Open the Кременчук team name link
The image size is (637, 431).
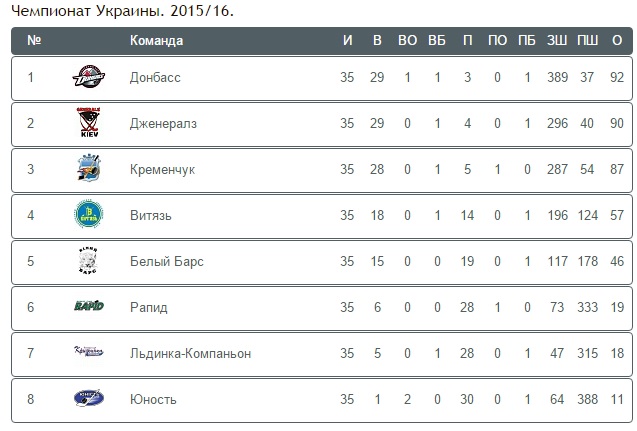click(x=162, y=169)
